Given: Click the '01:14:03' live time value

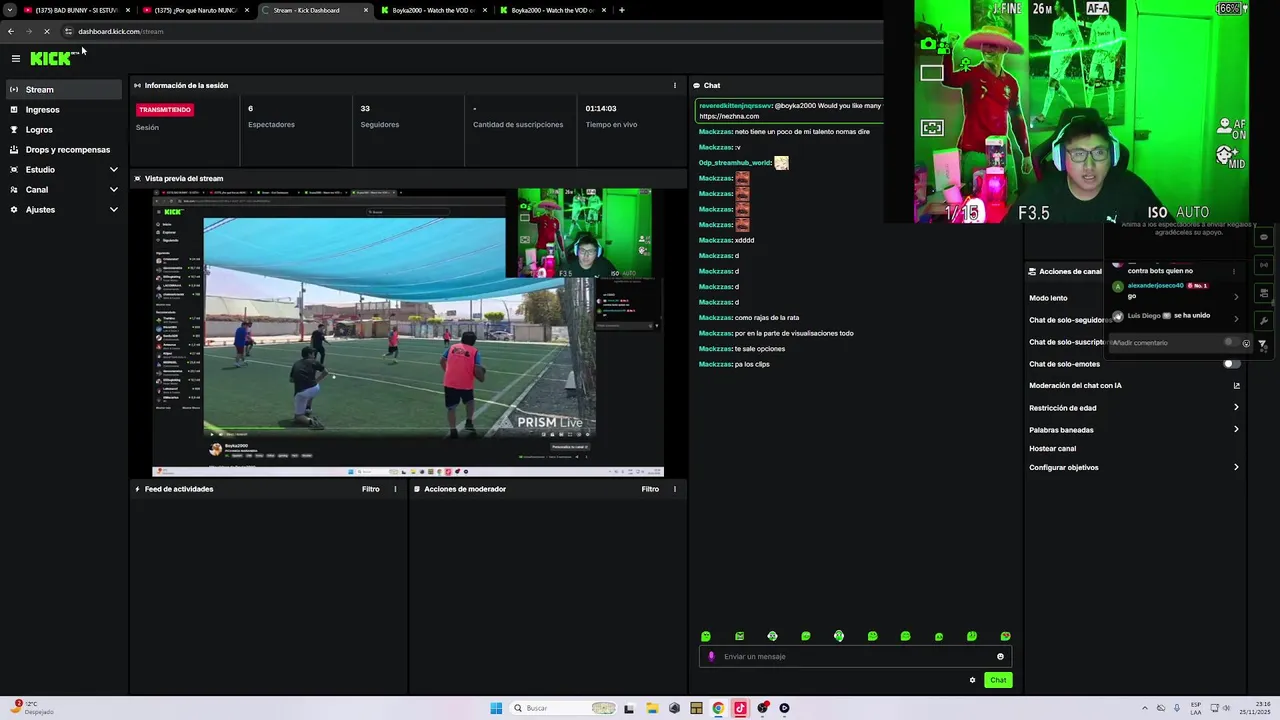Looking at the screenshot, I should pos(601,108).
